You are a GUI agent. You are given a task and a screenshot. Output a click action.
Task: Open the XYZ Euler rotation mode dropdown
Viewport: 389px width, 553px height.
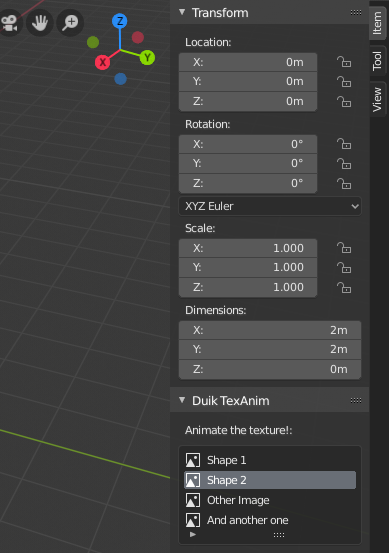[270, 206]
